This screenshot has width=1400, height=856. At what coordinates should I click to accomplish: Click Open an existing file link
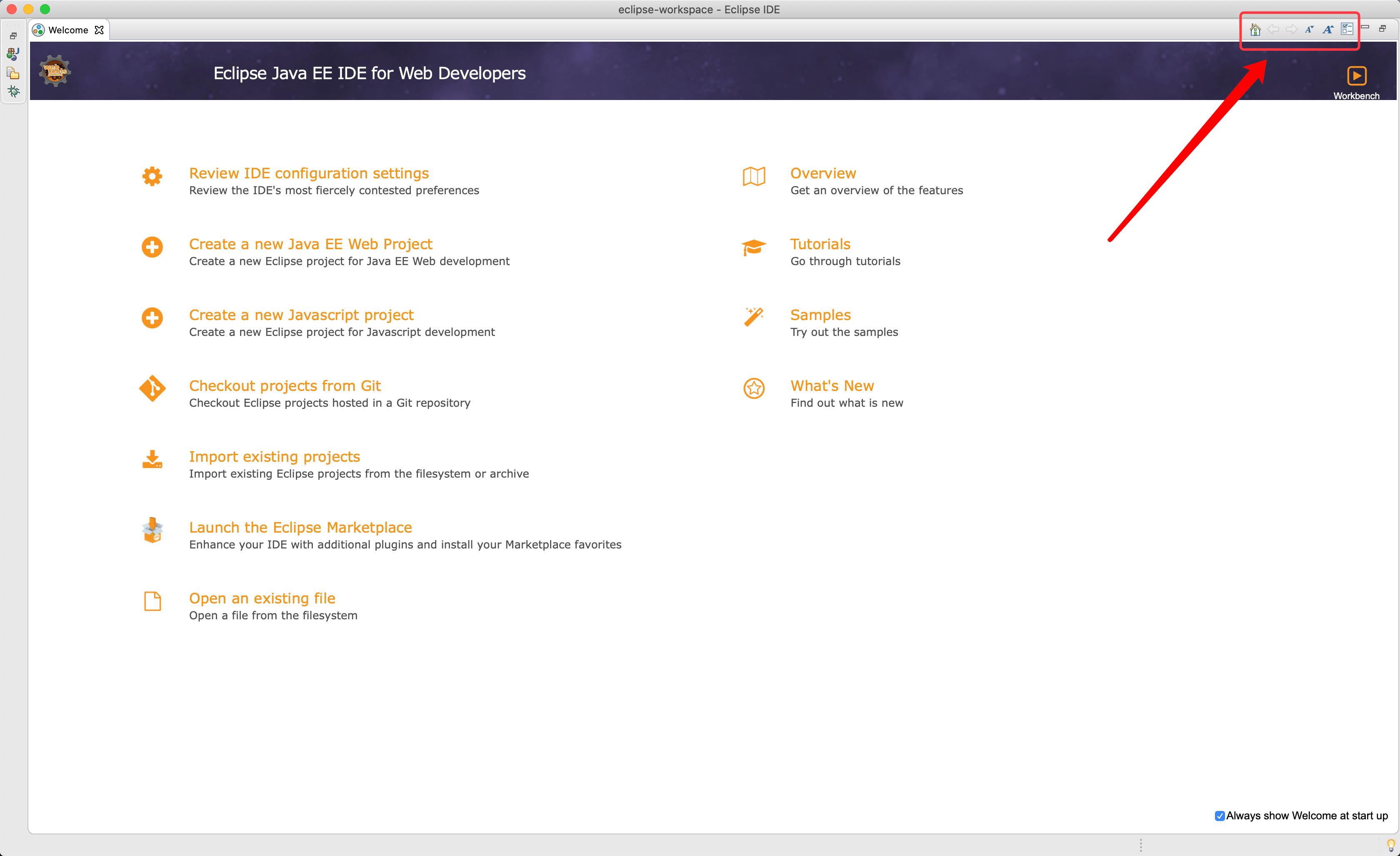[262, 598]
